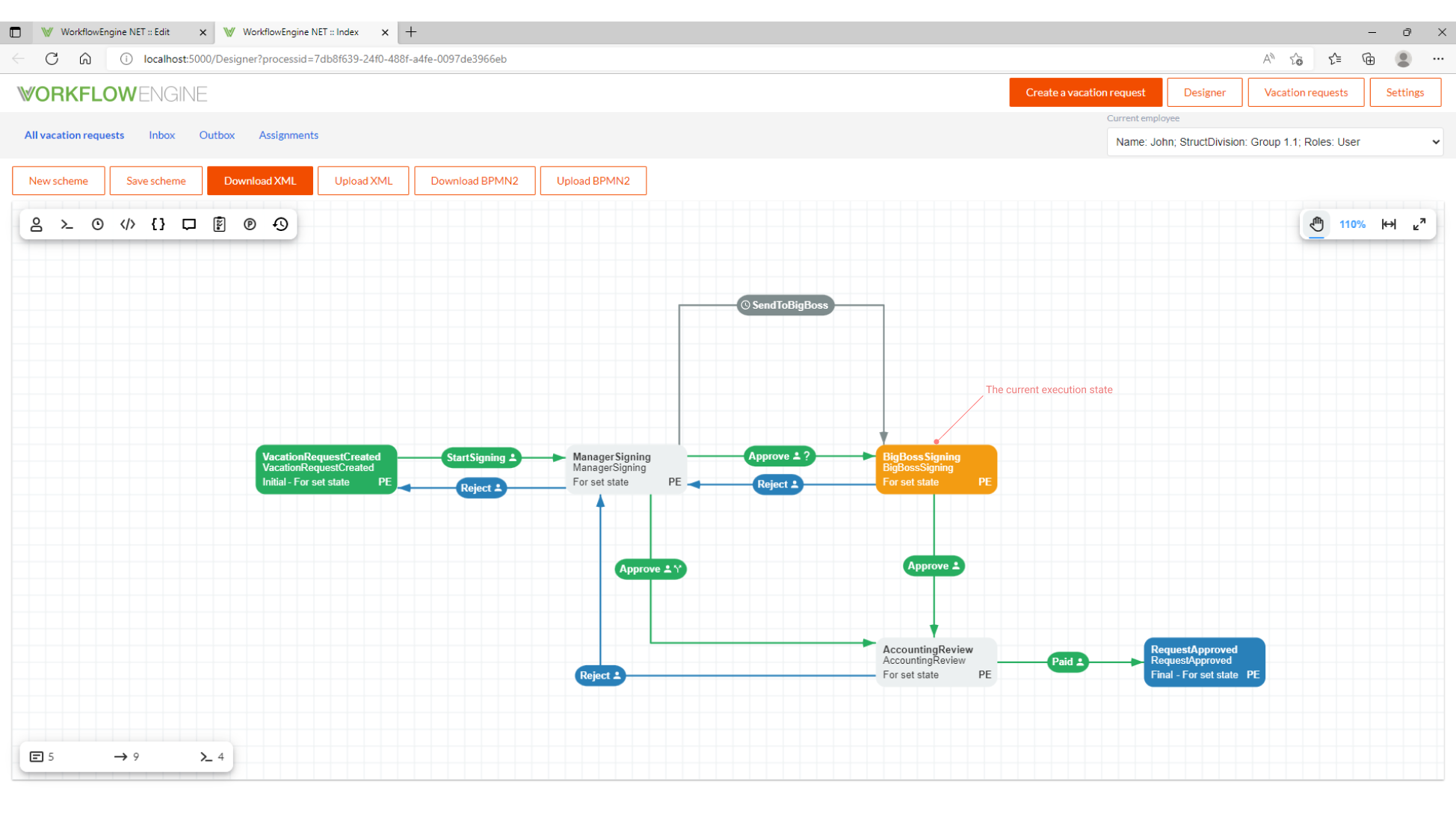Expand the designer to fullscreen
Image resolution: width=1456 pixels, height=814 pixels.
(1419, 223)
